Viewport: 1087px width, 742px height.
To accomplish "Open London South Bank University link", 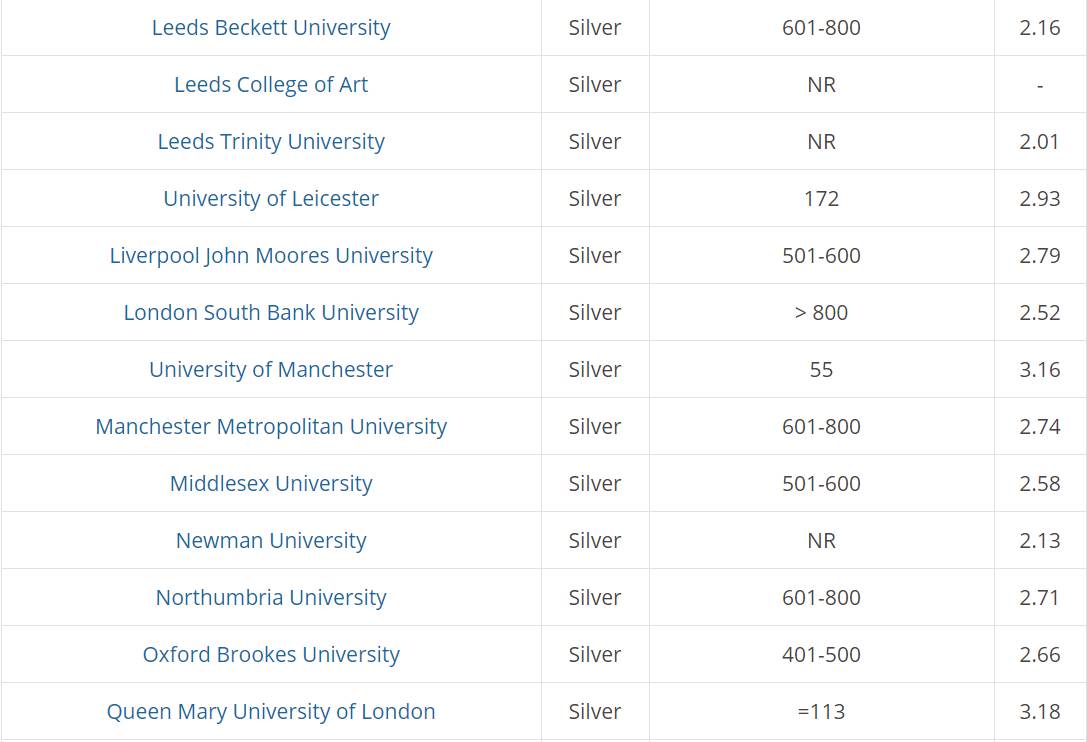I will pyautogui.click(x=271, y=312).
